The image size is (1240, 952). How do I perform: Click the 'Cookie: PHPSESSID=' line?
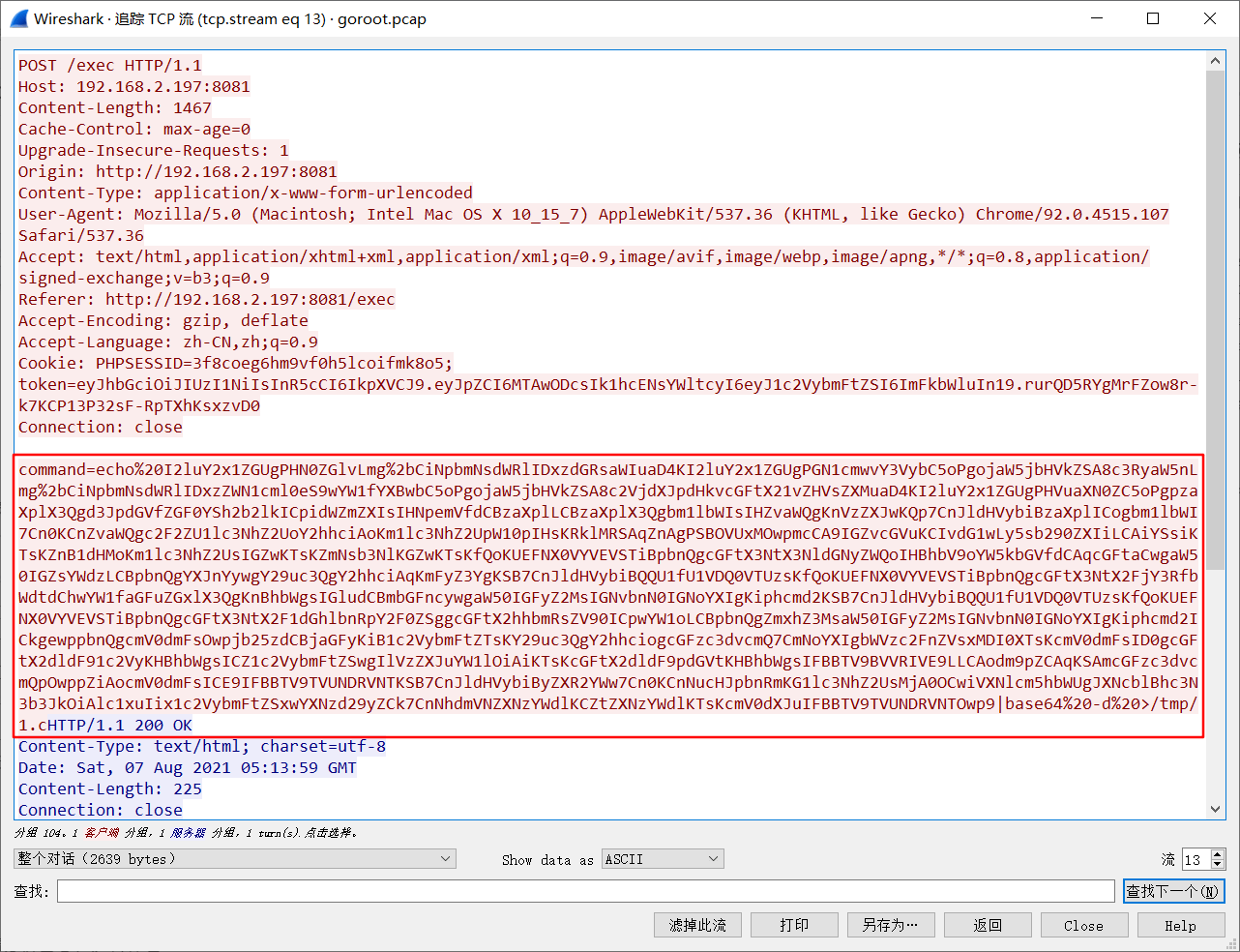tap(236, 363)
